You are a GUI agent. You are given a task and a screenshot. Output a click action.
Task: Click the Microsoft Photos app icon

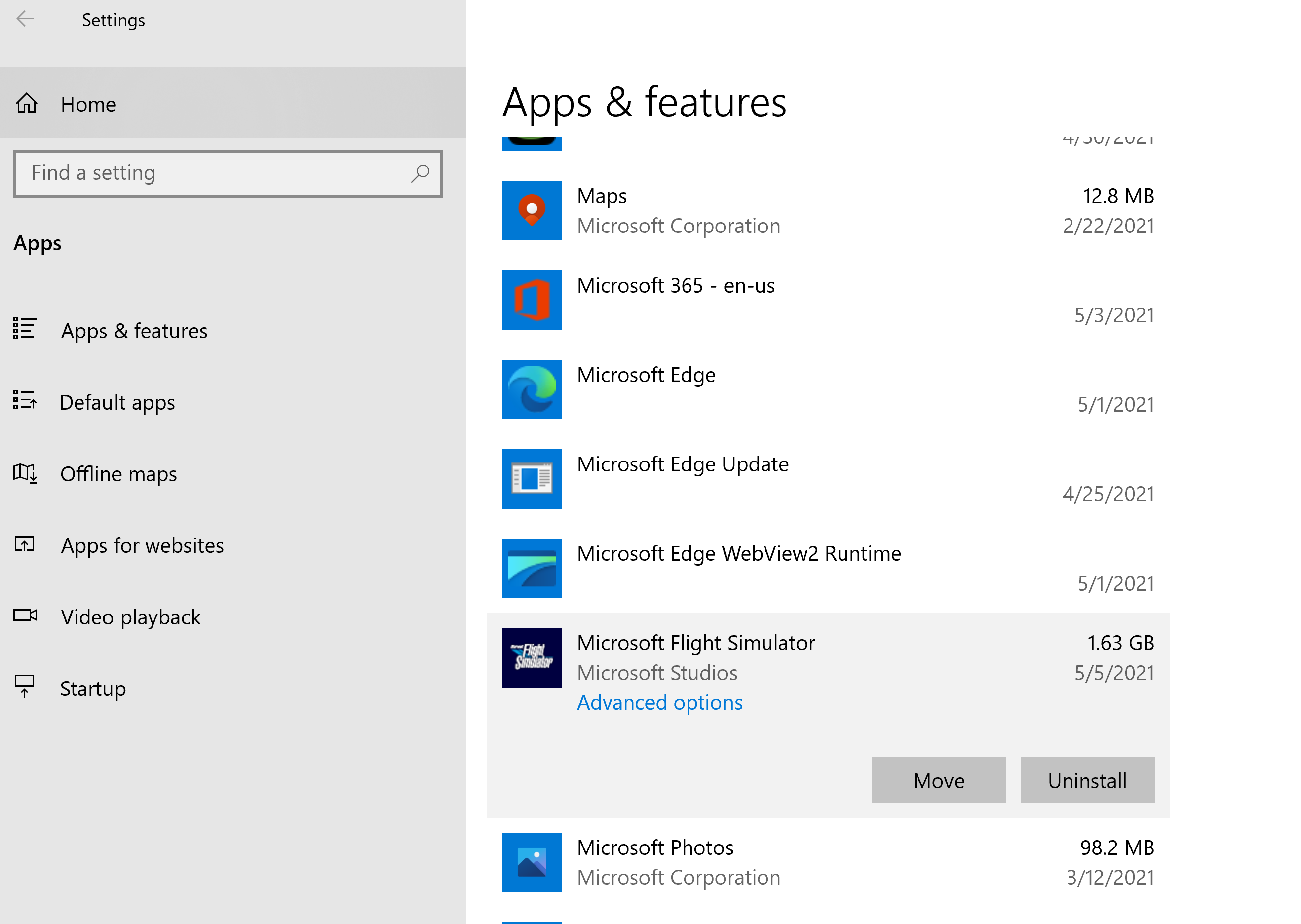tap(532, 861)
